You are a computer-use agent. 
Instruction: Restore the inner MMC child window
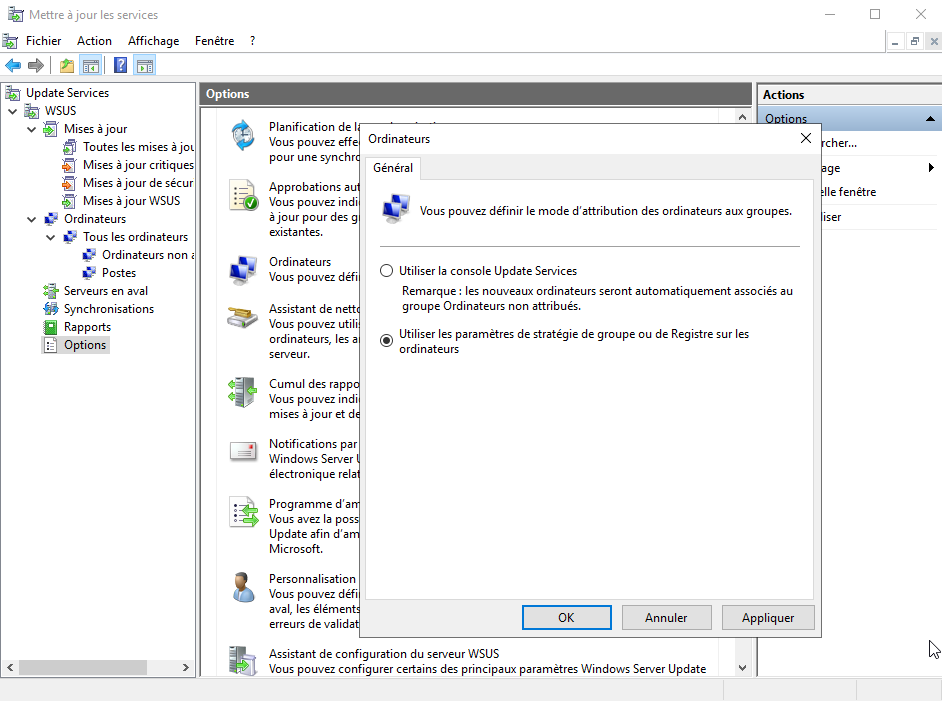pyautogui.click(x=914, y=41)
